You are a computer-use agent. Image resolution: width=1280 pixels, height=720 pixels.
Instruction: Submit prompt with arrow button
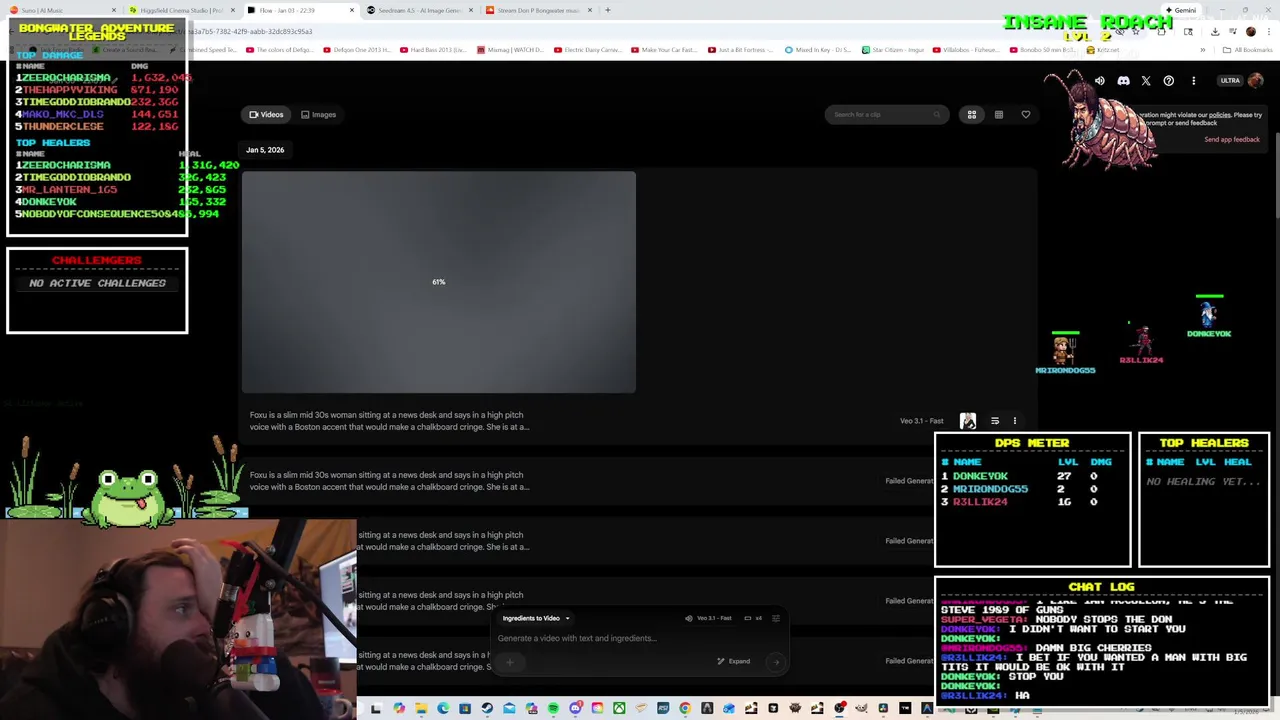point(775,661)
